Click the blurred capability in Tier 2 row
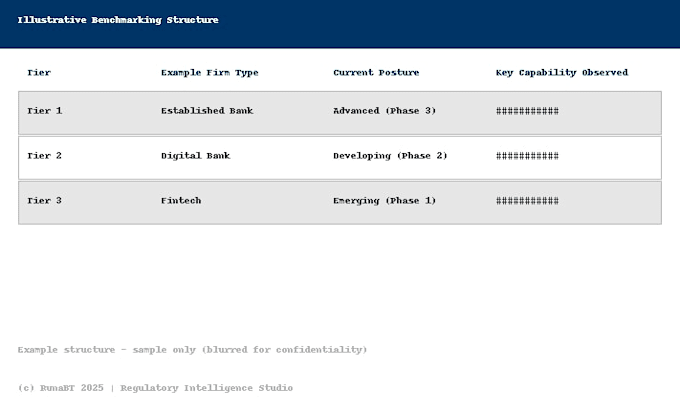 pos(527,156)
